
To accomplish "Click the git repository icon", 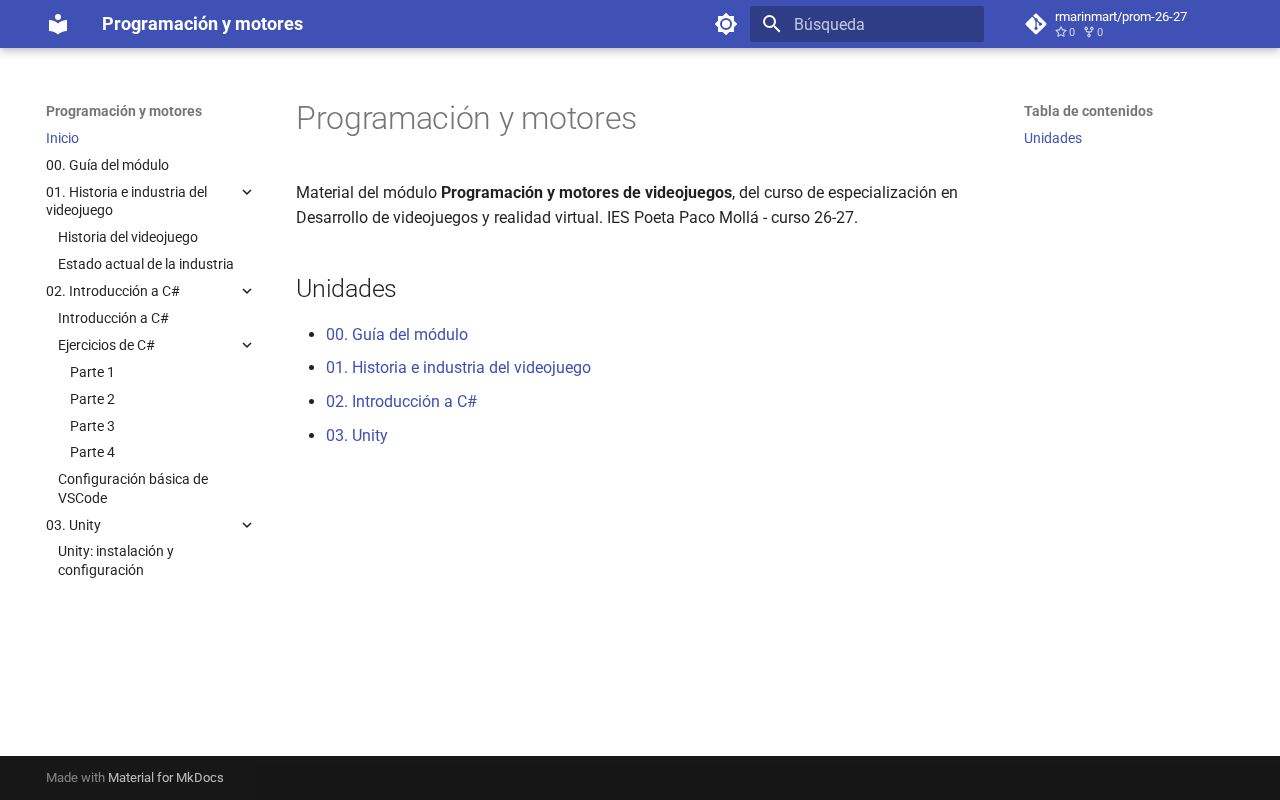I will (1036, 24).
